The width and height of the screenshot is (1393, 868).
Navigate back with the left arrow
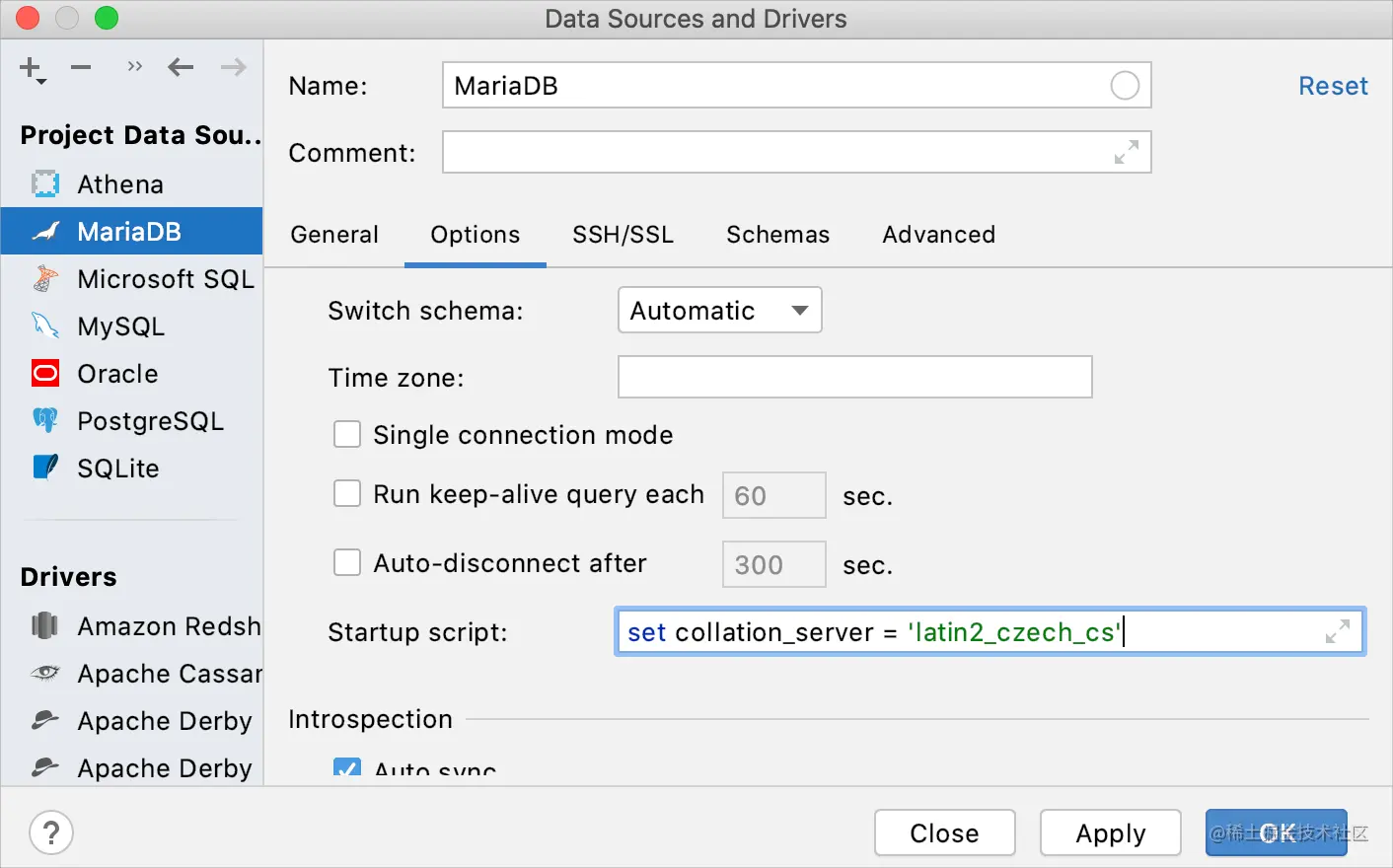coord(181,67)
